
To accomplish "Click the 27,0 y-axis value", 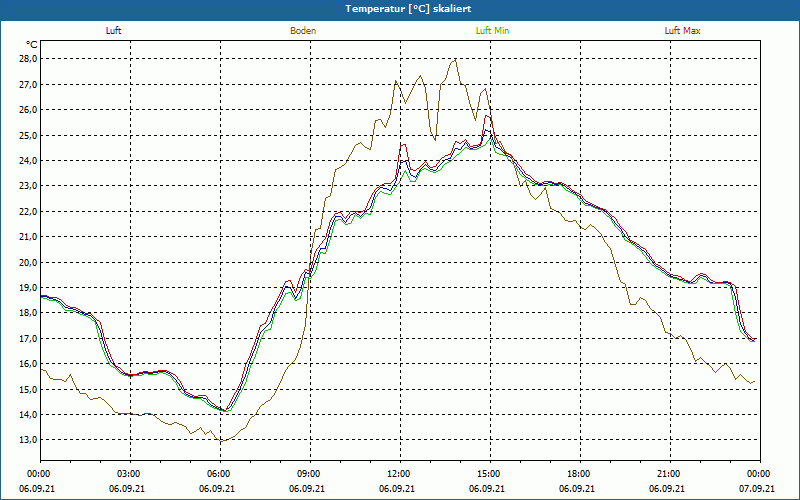I will (28, 85).
